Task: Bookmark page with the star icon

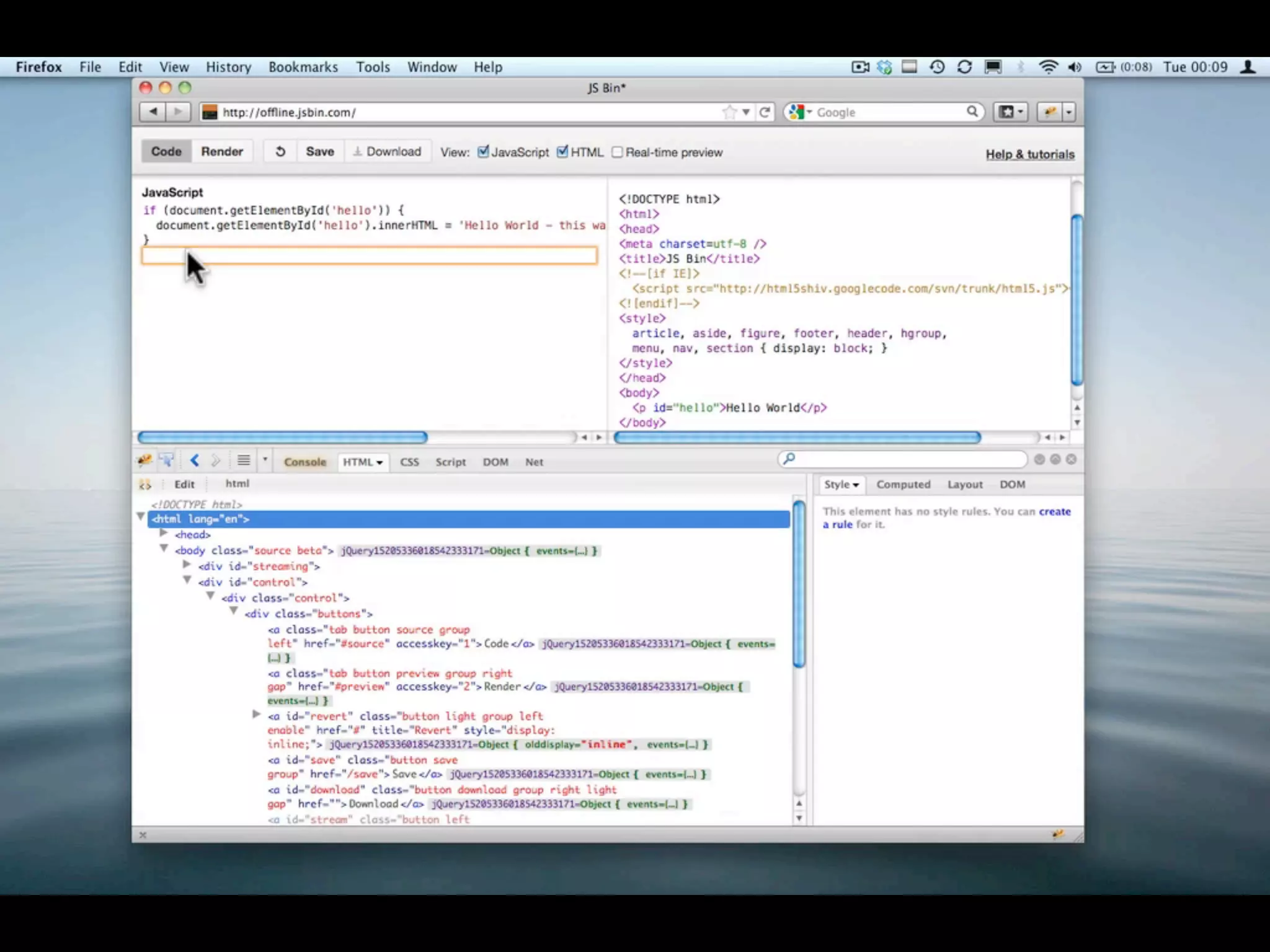Action: [730, 112]
